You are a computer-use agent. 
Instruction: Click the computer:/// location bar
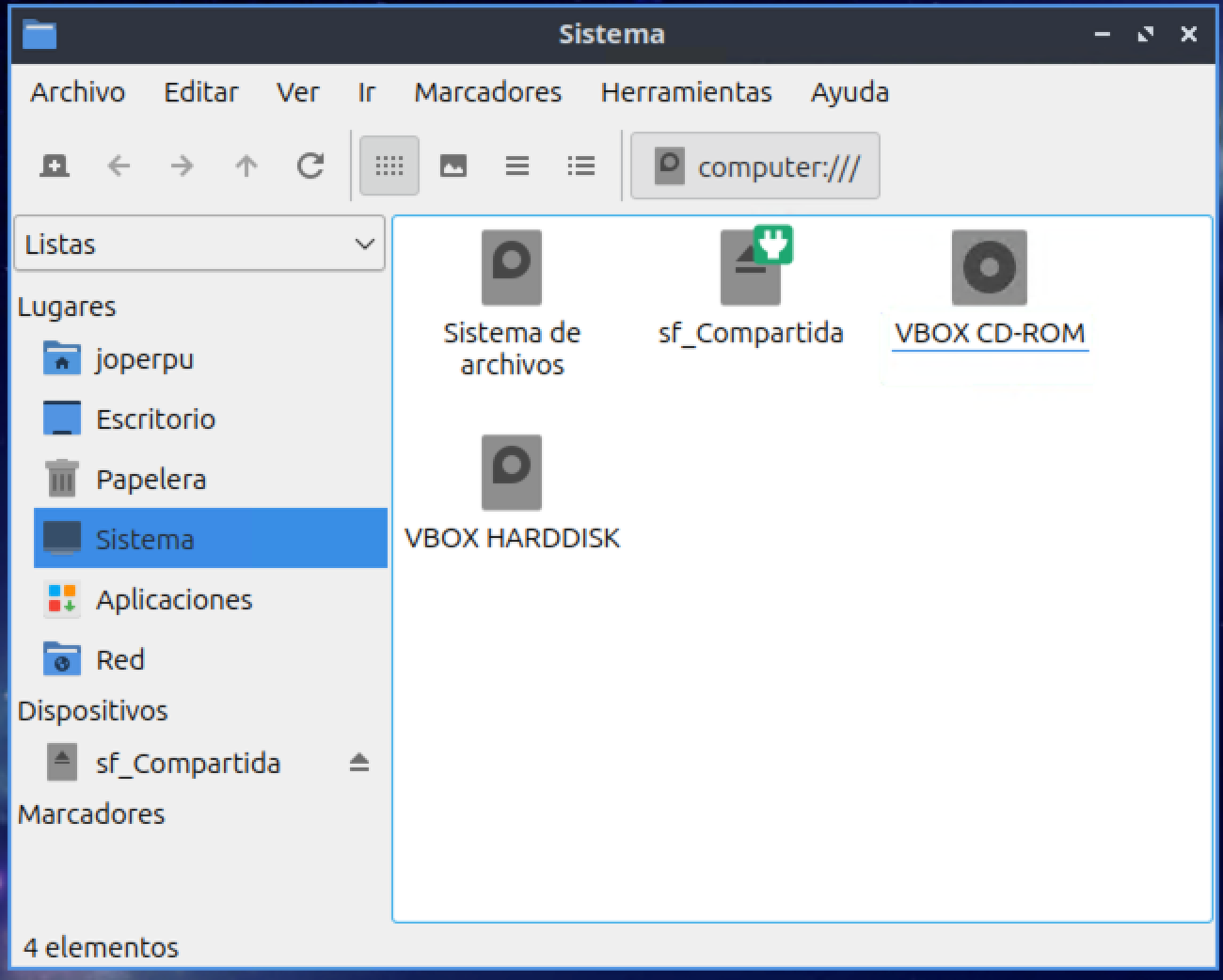(x=755, y=166)
